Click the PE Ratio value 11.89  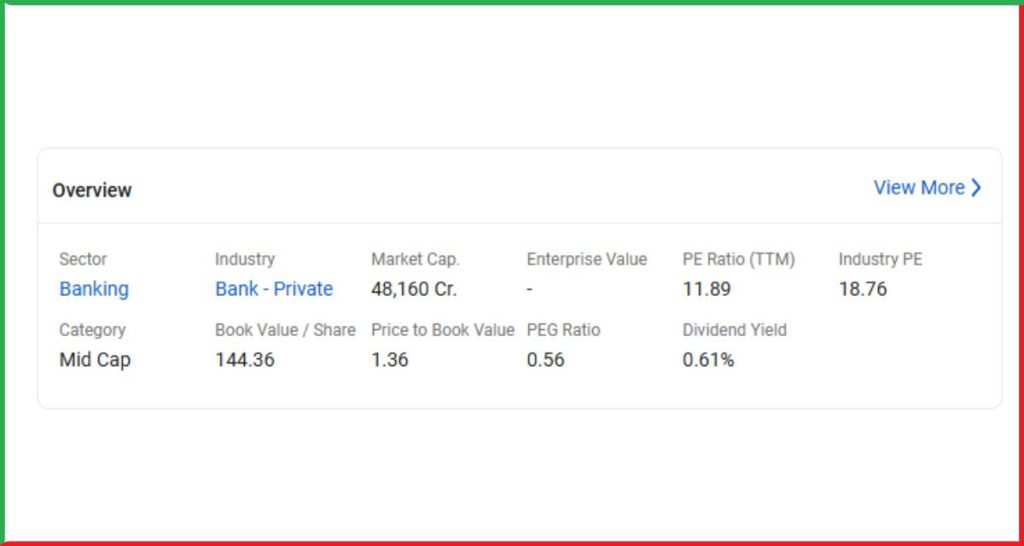pyautogui.click(x=706, y=289)
